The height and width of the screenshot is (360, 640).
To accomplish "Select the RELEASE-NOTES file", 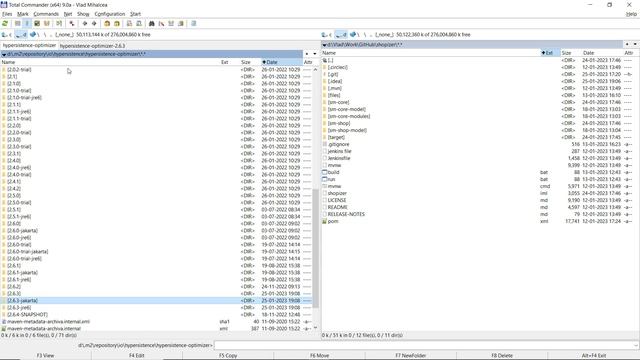I will [x=346, y=214].
